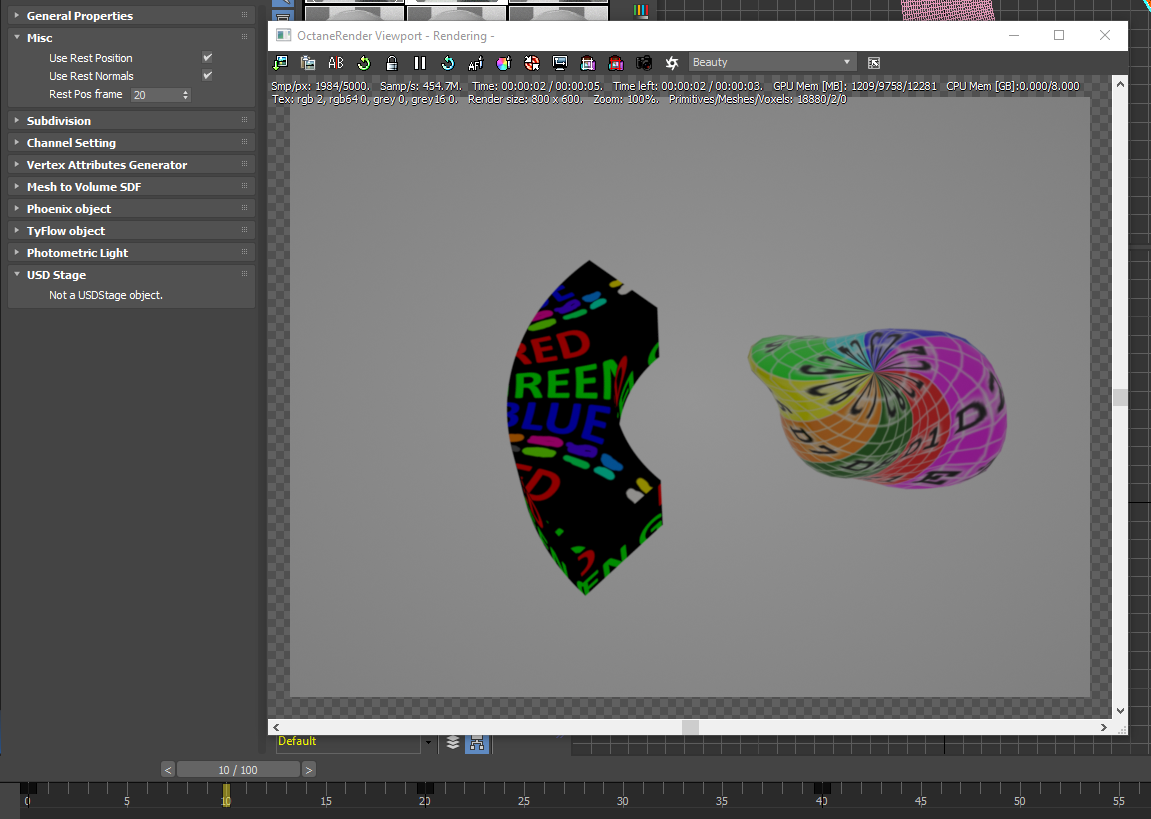Expand the TyFlow object rollout
The image size is (1151, 819).
(131, 230)
